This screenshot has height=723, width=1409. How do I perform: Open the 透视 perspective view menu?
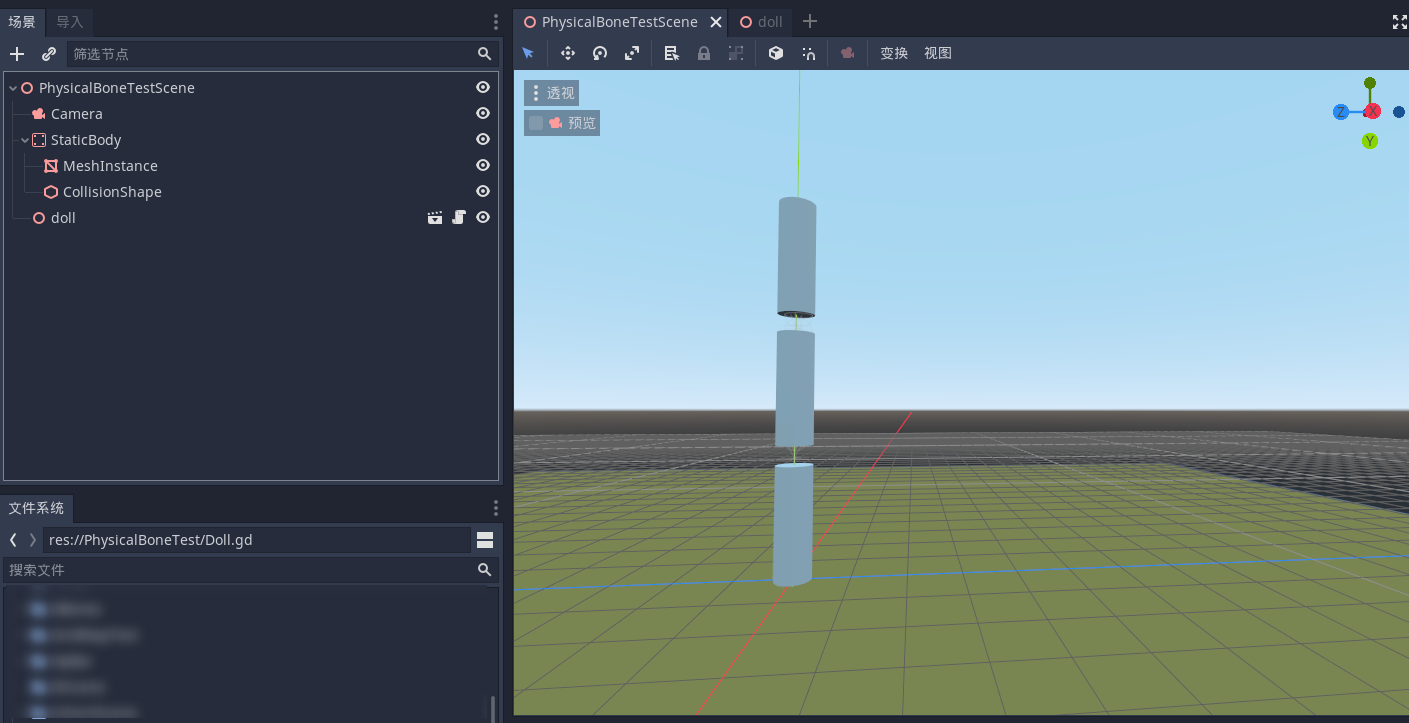coord(552,93)
